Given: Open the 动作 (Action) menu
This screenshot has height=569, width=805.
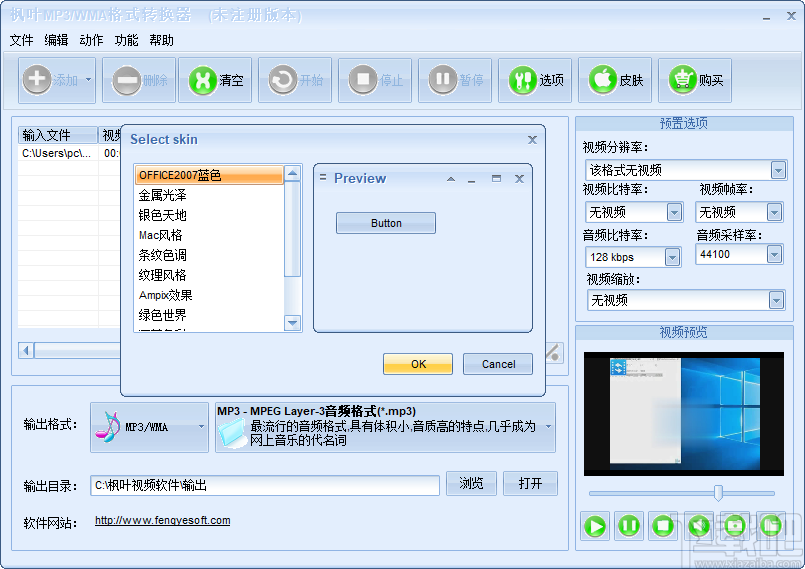Looking at the screenshot, I should pyautogui.click(x=91, y=40).
